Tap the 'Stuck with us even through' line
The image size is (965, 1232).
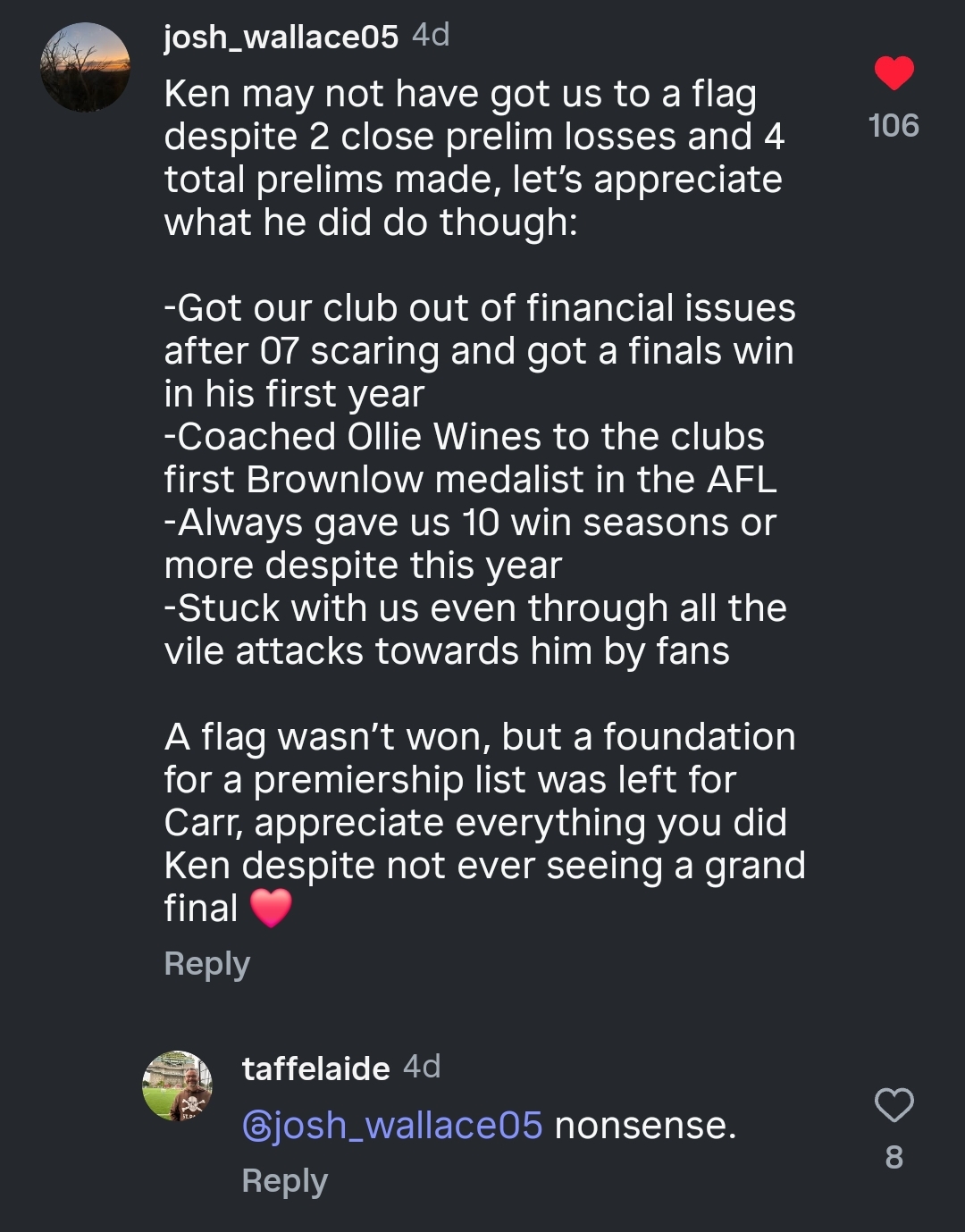(x=474, y=609)
